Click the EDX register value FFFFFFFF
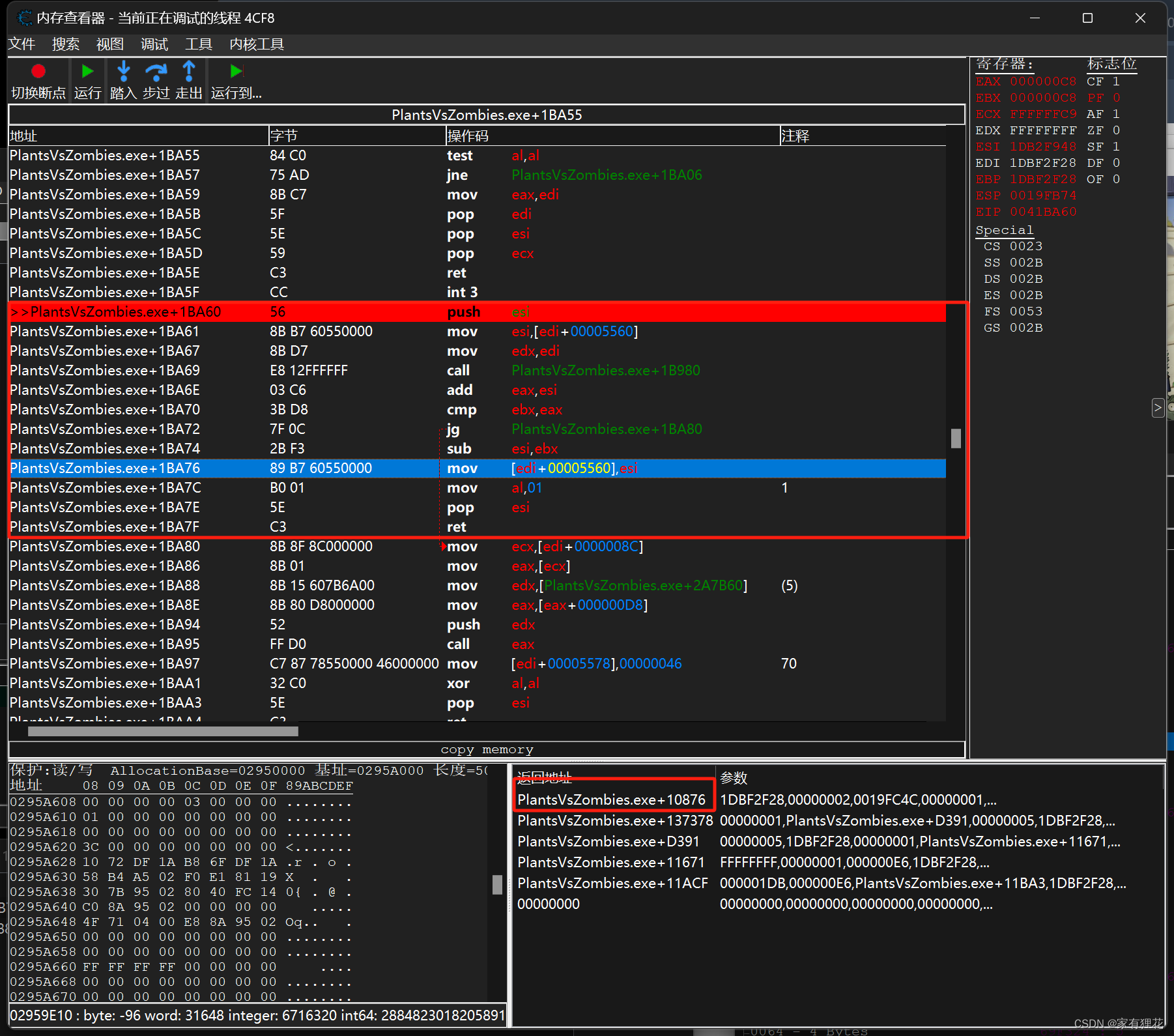This screenshot has height=1036, width=1174. 1043,130
